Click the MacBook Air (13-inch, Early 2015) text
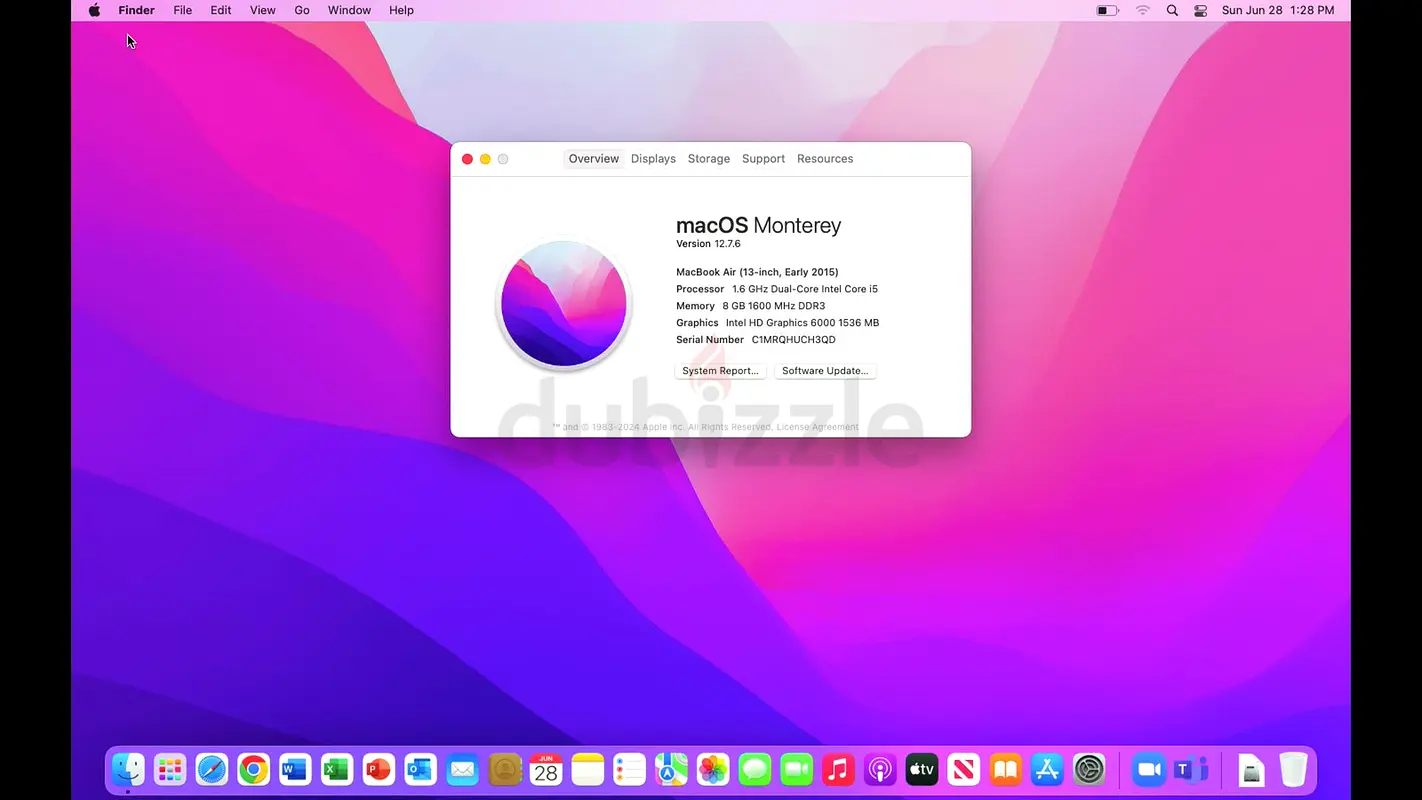The height and width of the screenshot is (800, 1422). pyautogui.click(x=757, y=272)
